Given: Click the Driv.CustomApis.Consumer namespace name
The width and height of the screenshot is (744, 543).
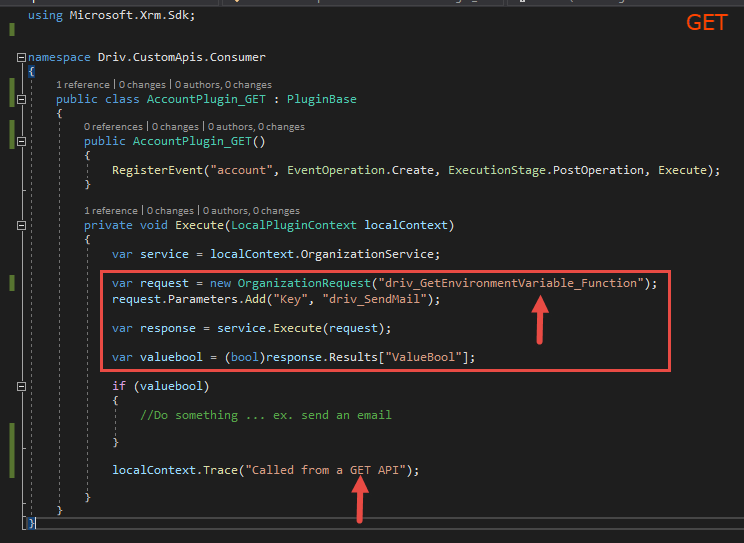Looking at the screenshot, I should (x=181, y=57).
